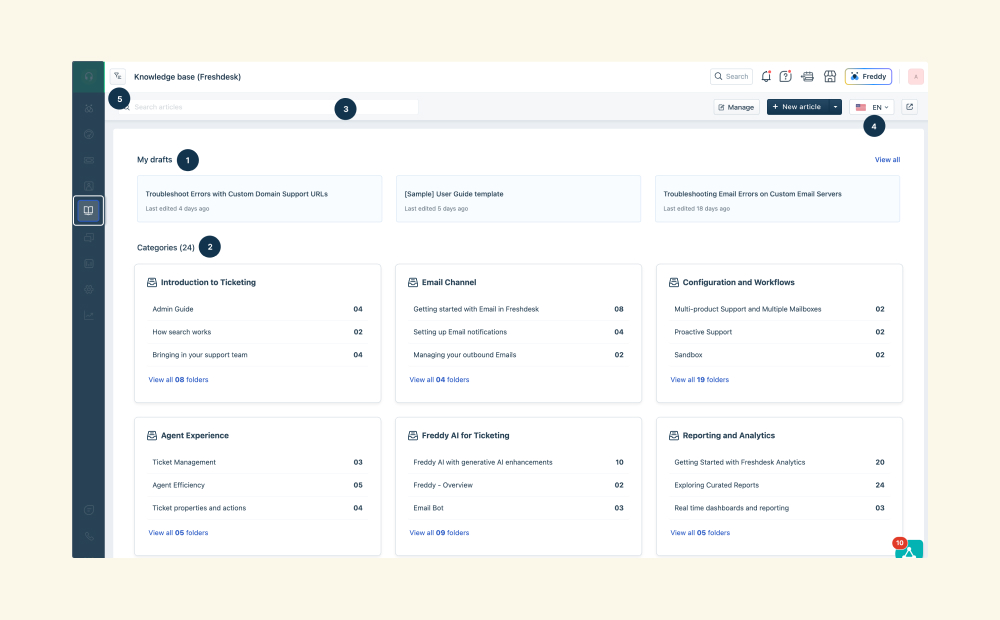Click sidebar icon between Forums and Admin gear
Screen dimensions: 1000x620
[89, 263]
